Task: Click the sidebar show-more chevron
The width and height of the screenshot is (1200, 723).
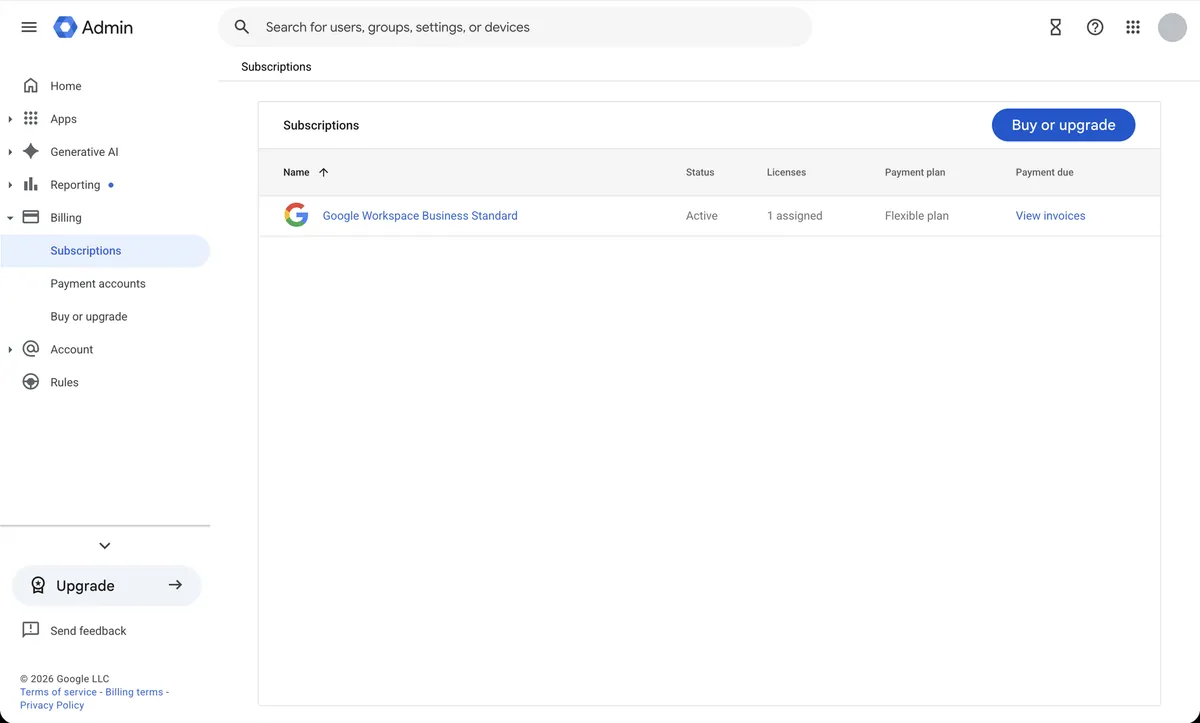Action: 105,546
